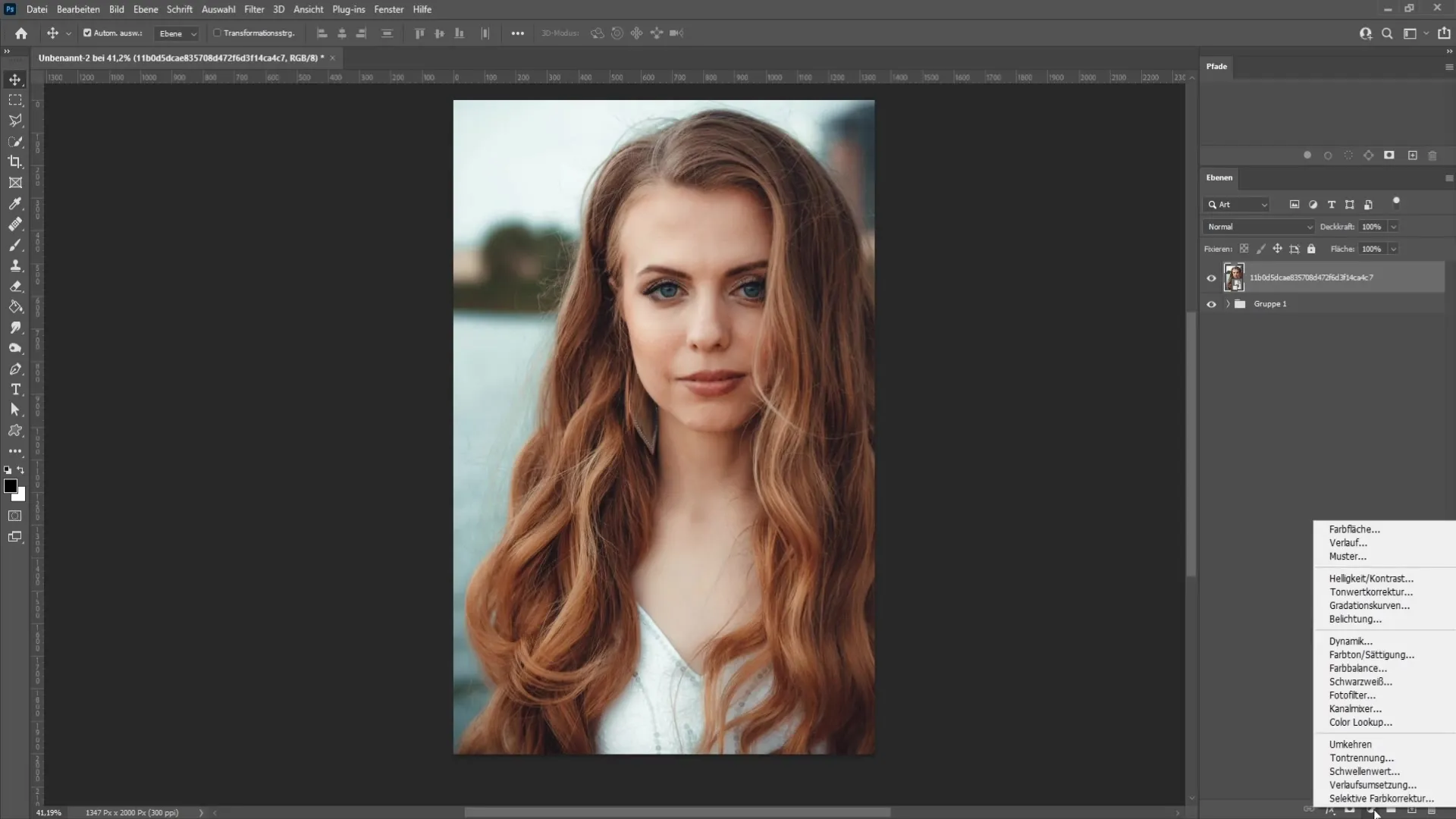1456x819 pixels.
Task: Expand the Gruppe 1 layer group
Action: click(1227, 304)
